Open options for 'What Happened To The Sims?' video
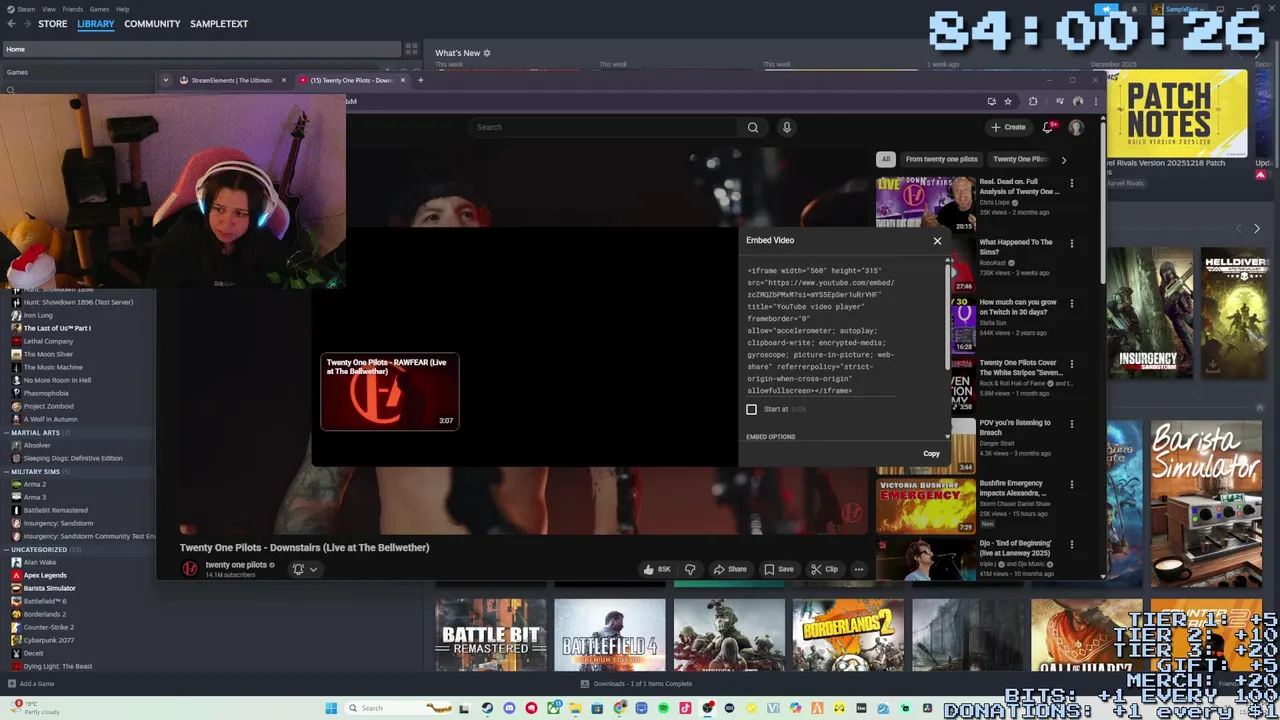Image resolution: width=1280 pixels, height=720 pixels. 1071,244
